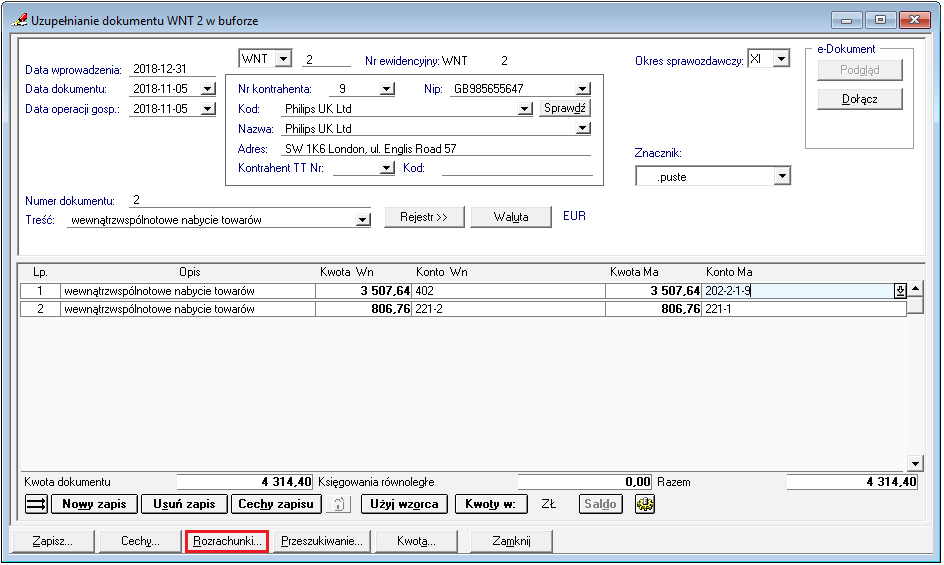
Task: Click the Kwota dokumentu value 4 314,40
Action: point(244,482)
